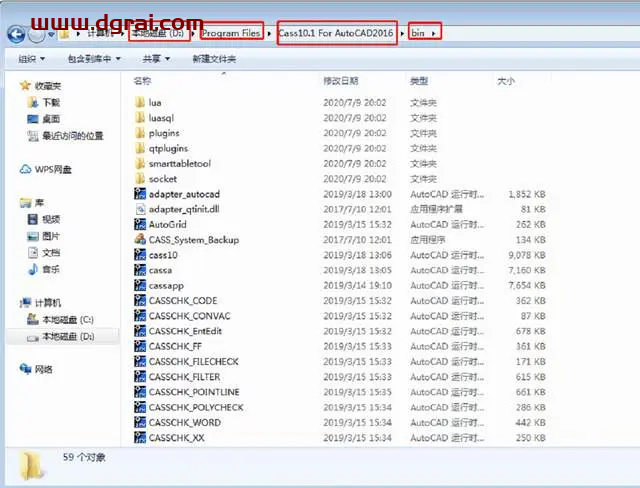Open the 组织 toolbar menu
Viewport: 640px width, 488px height.
click(31, 59)
